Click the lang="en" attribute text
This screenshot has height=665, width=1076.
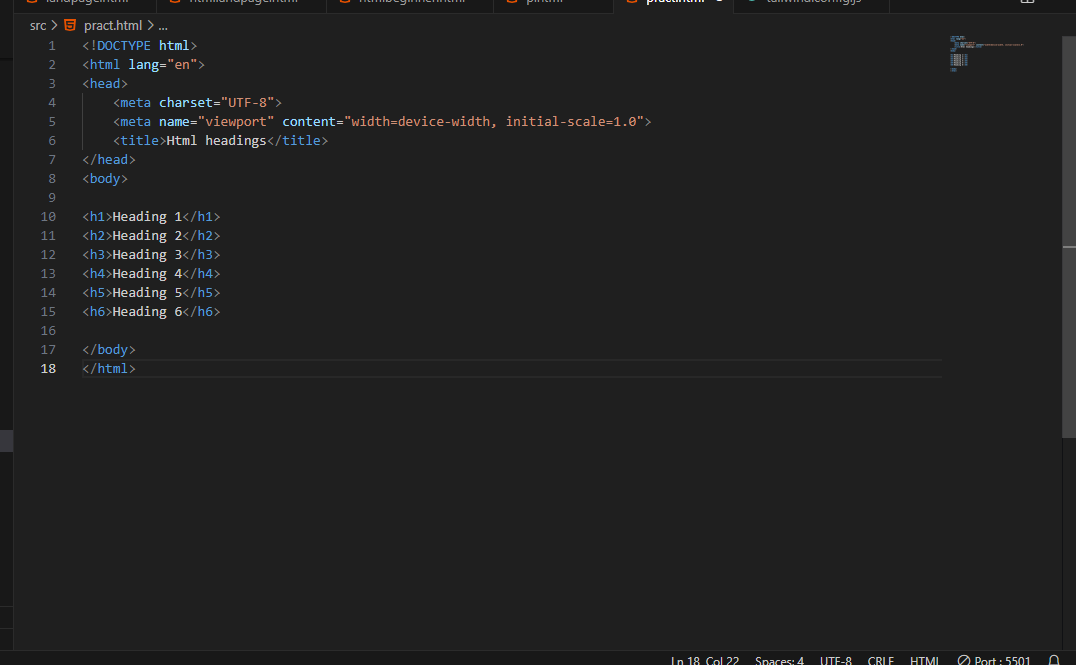point(163,65)
